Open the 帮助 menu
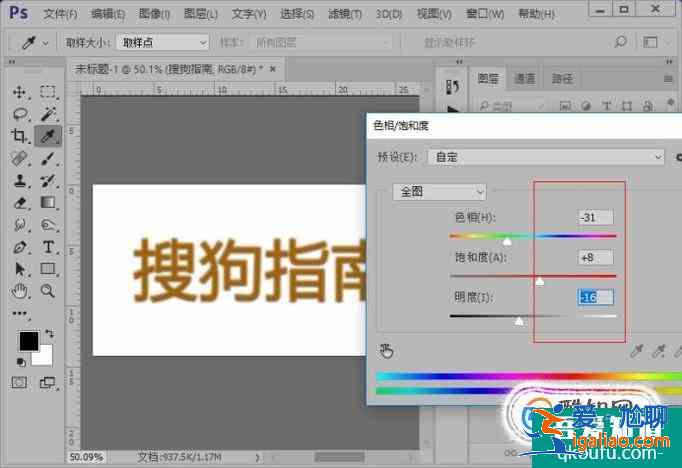 tap(536, 14)
